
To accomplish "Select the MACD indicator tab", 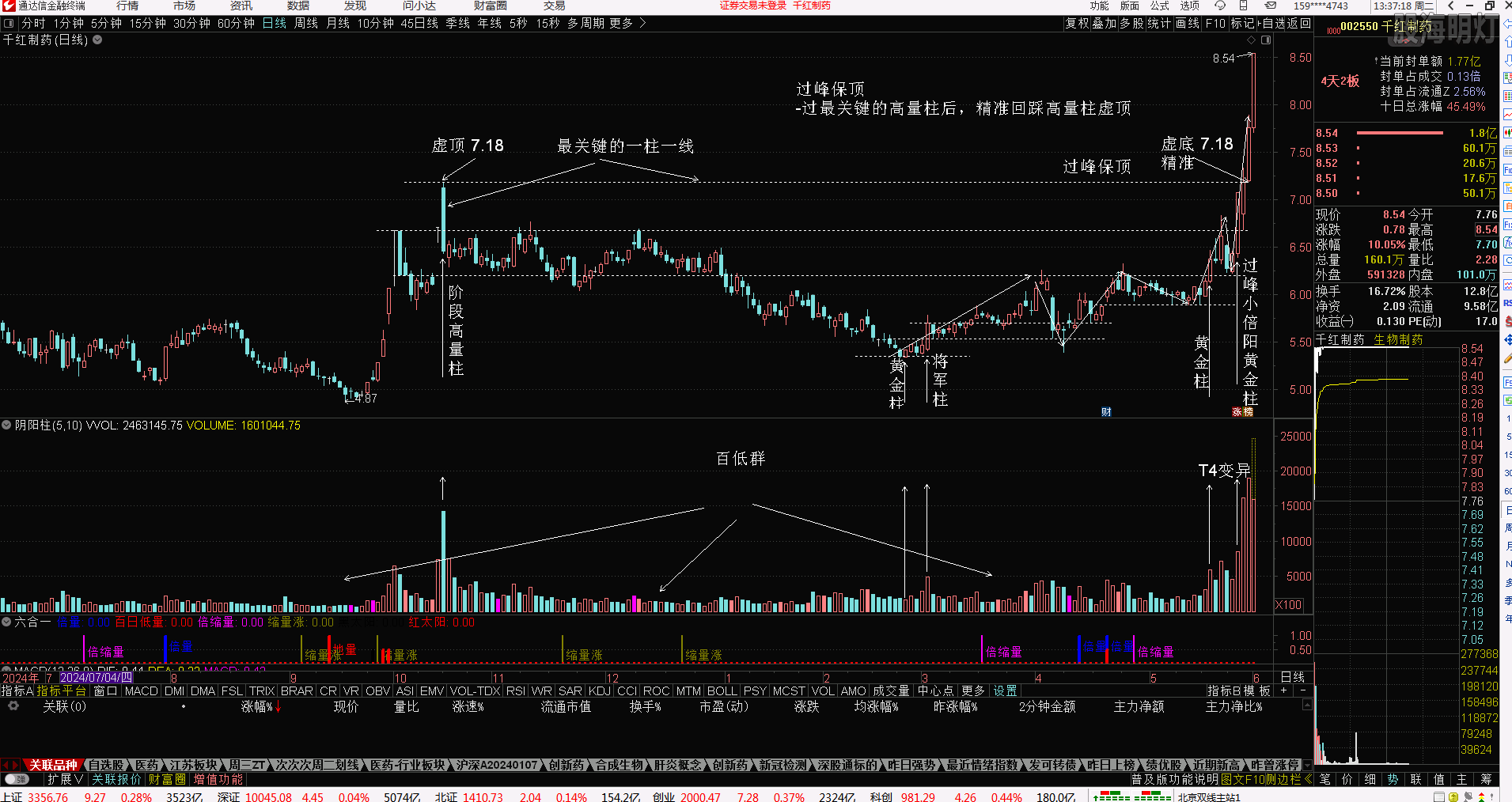I will [x=141, y=690].
